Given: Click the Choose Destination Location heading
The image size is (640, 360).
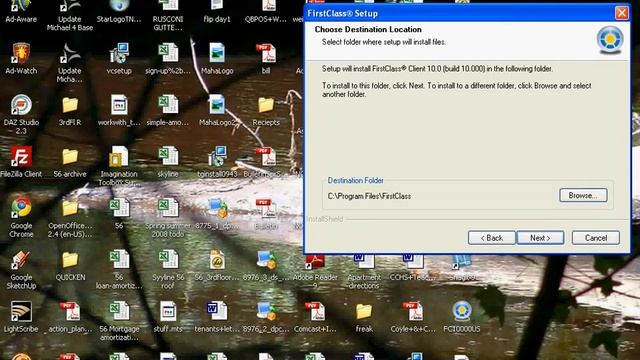Looking at the screenshot, I should [x=368, y=29].
